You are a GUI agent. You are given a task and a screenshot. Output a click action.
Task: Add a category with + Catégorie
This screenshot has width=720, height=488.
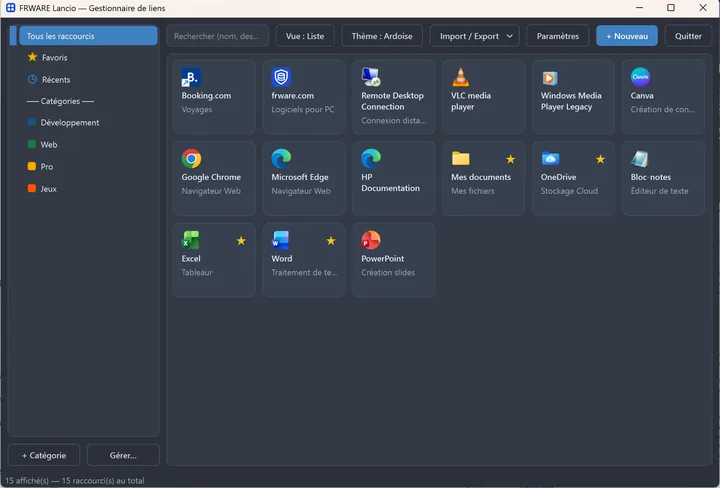coord(44,455)
